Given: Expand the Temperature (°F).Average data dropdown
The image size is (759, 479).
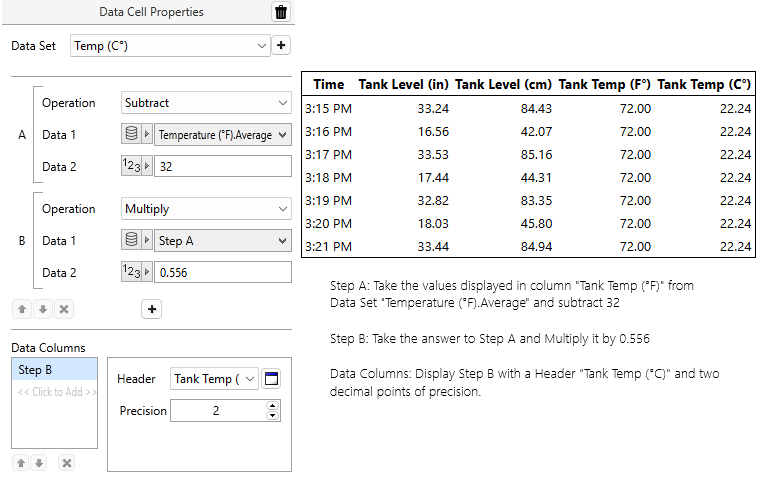Looking at the screenshot, I should click(x=222, y=134).
